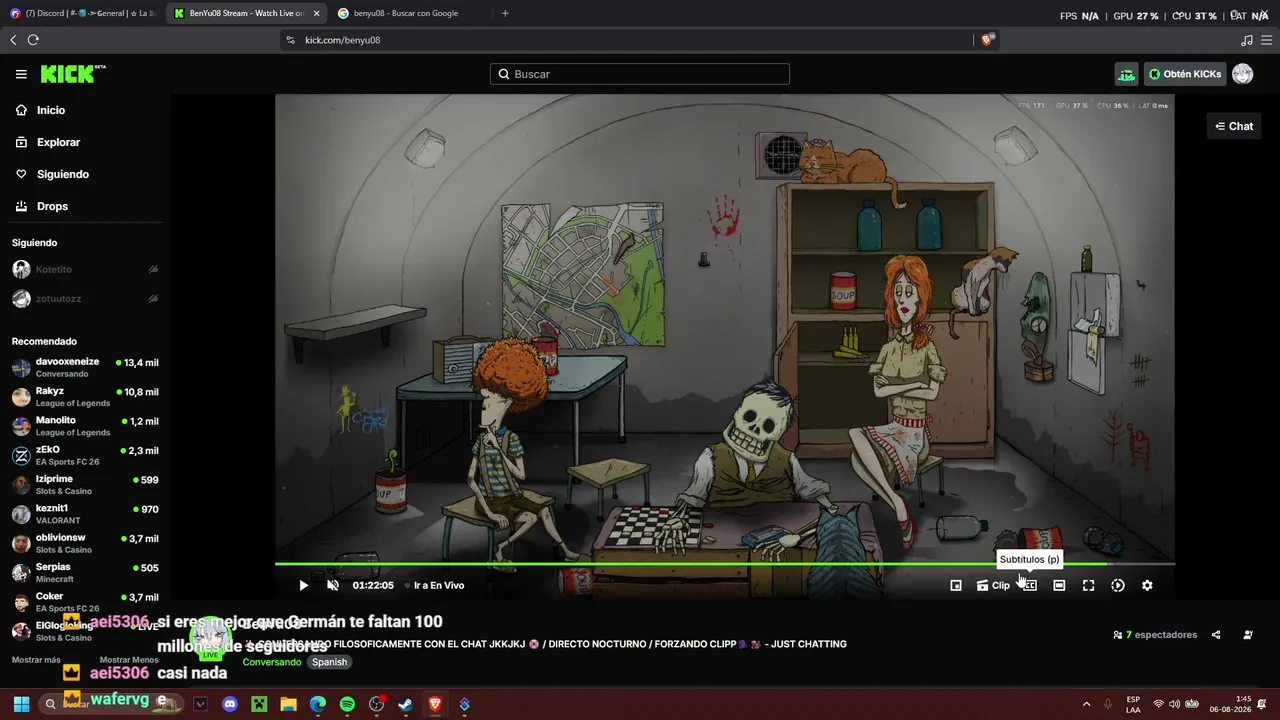Toggle notifications for followed channel Kotetito
The height and width of the screenshot is (720, 1280).
(x=153, y=270)
